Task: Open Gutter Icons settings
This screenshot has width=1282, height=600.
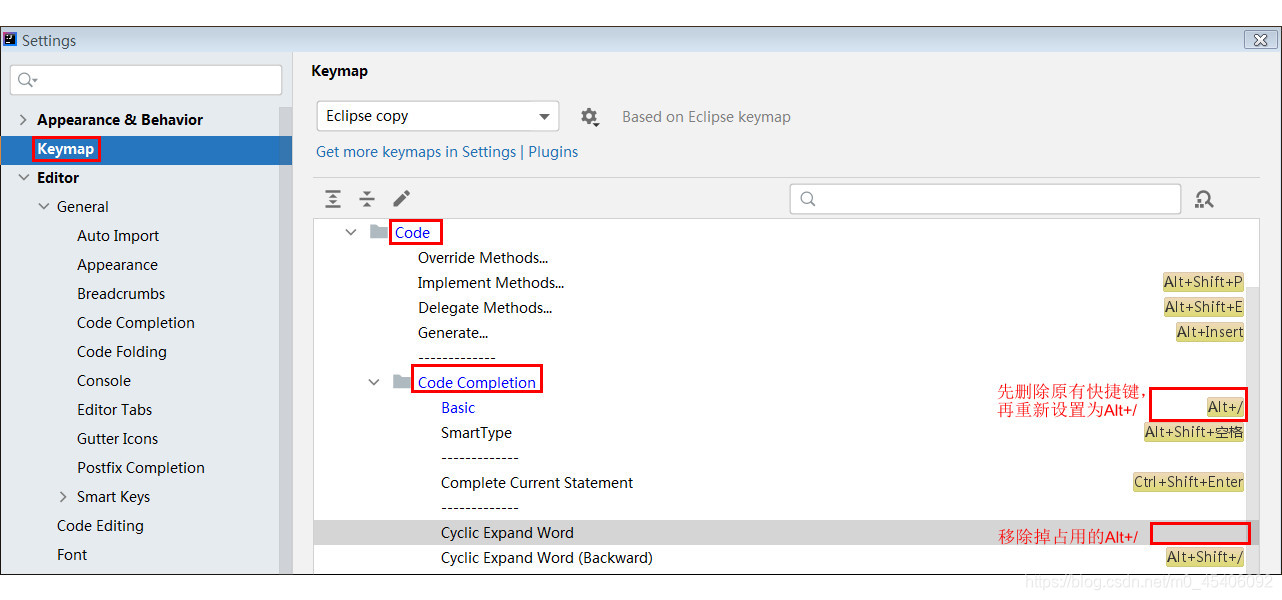Action: coord(117,439)
